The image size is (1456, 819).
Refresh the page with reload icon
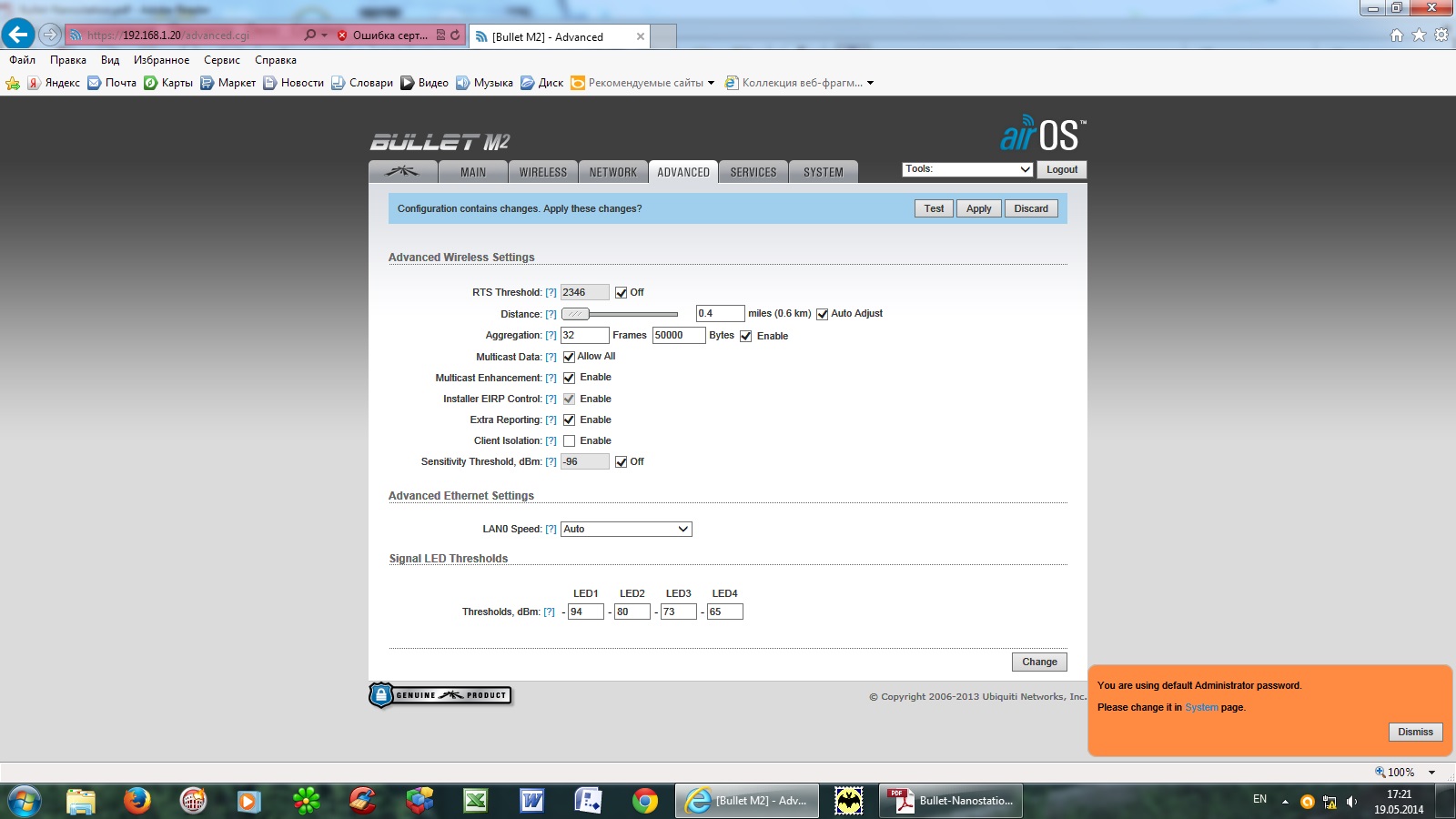pyautogui.click(x=455, y=35)
